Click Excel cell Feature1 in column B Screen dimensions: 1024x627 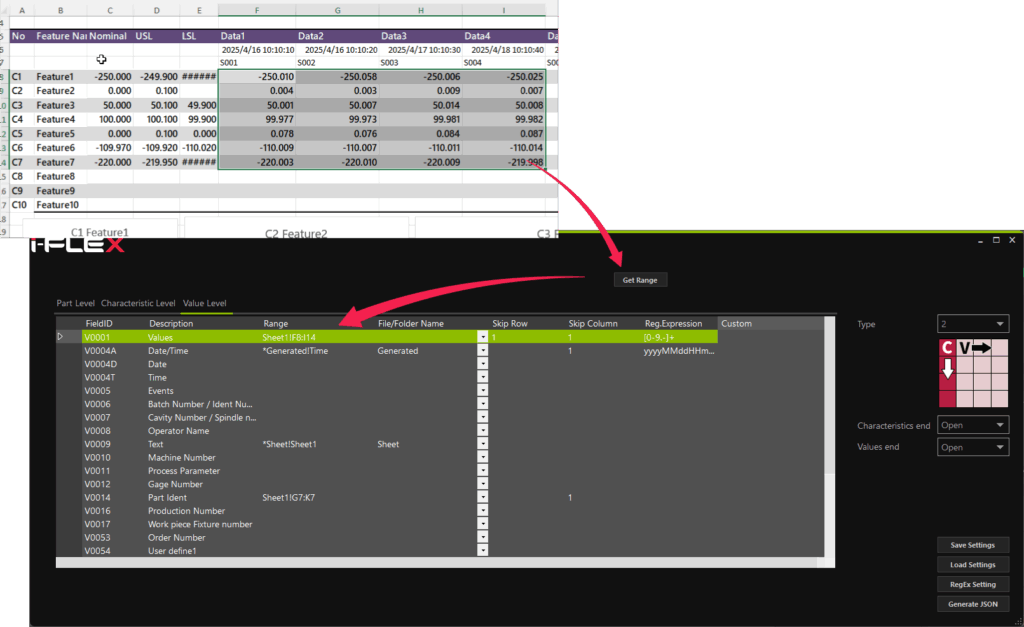(56, 77)
